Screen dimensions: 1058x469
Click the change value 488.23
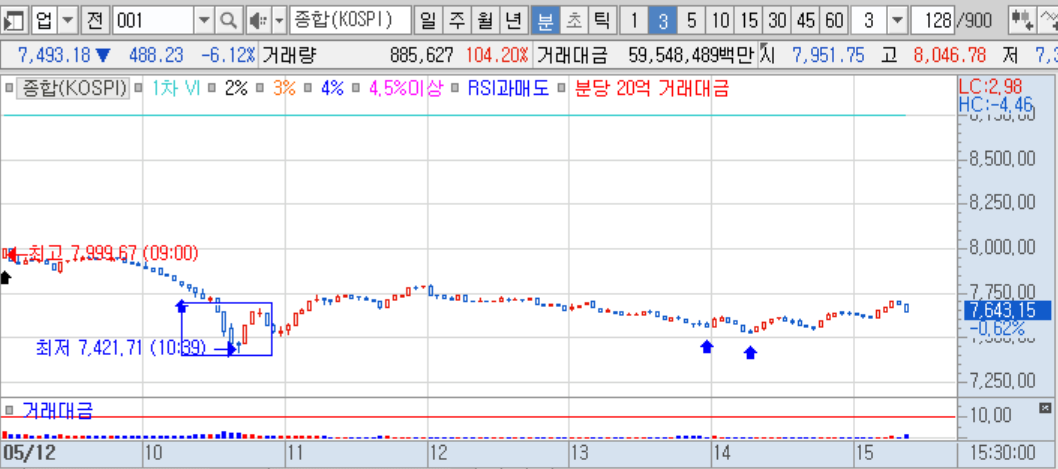(156, 55)
